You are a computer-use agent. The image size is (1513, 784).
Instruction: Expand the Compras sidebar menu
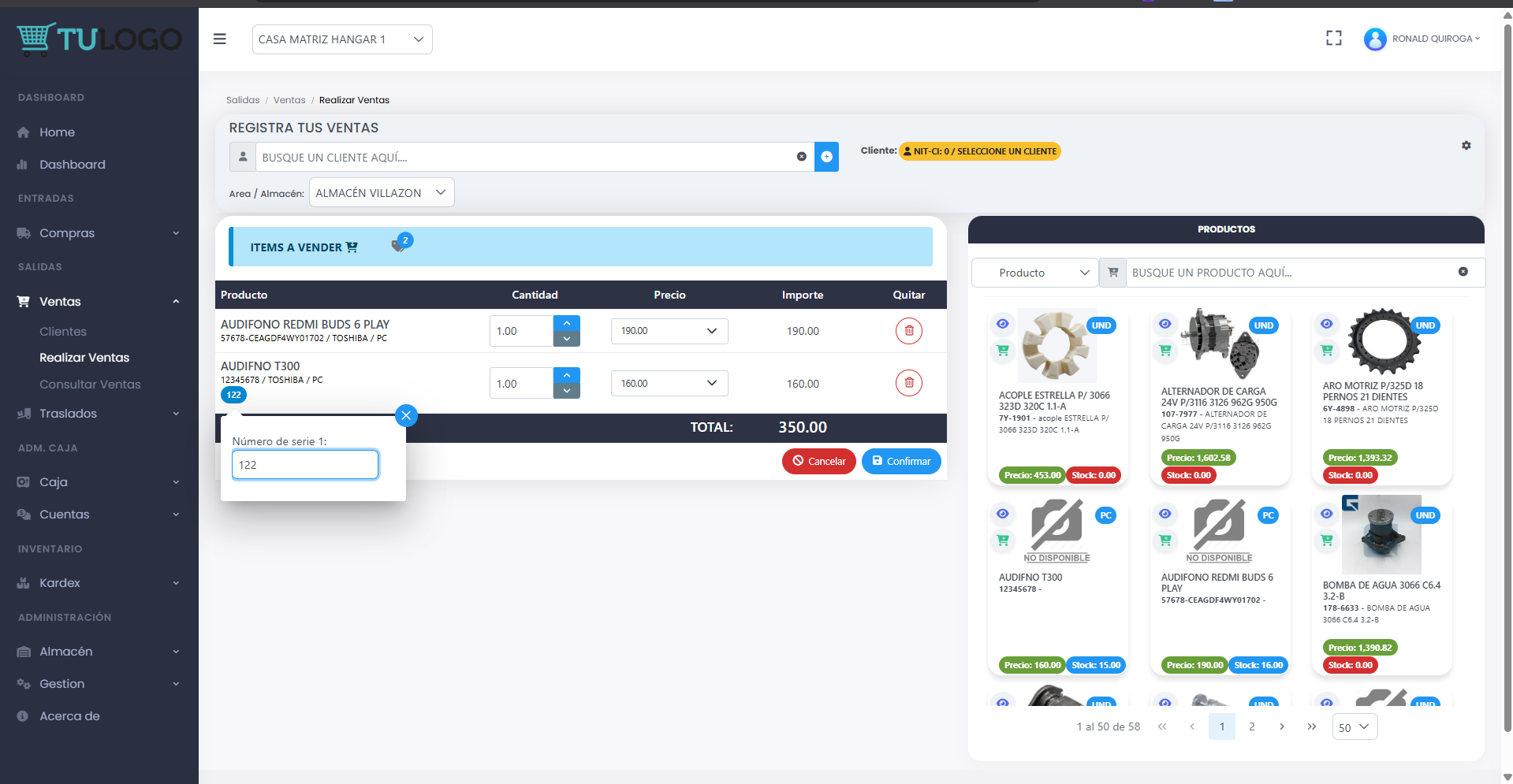pos(99,233)
